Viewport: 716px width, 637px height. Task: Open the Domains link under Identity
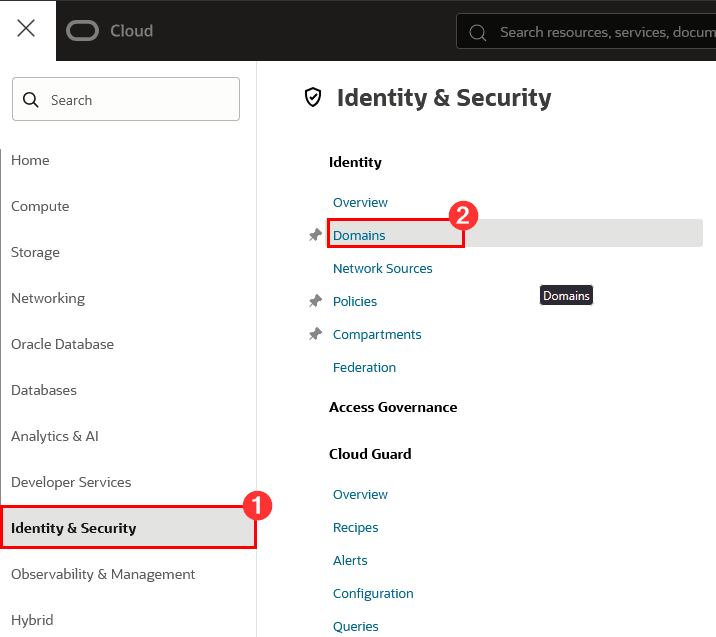359,235
